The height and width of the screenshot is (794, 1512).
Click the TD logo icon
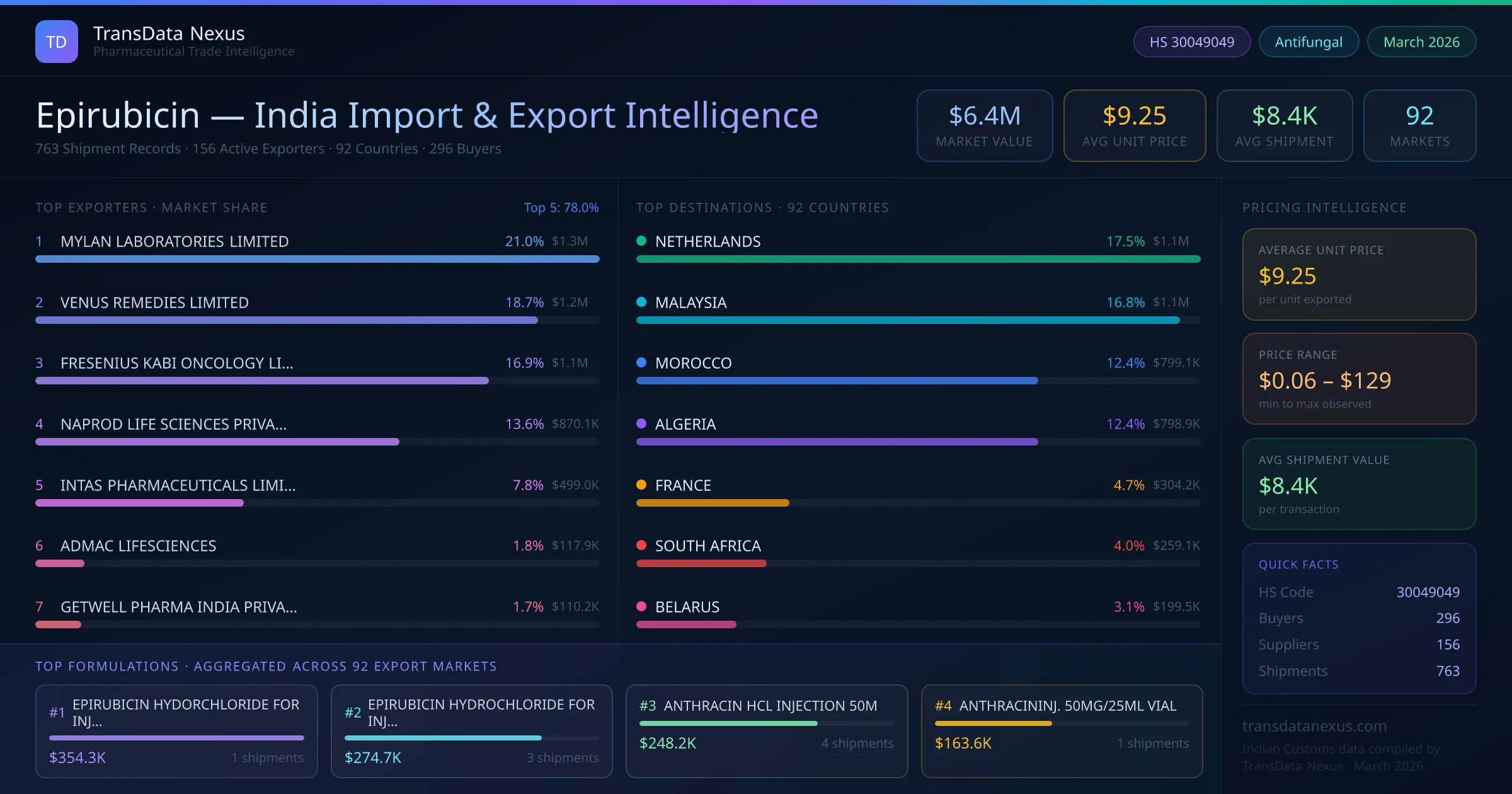(56, 42)
